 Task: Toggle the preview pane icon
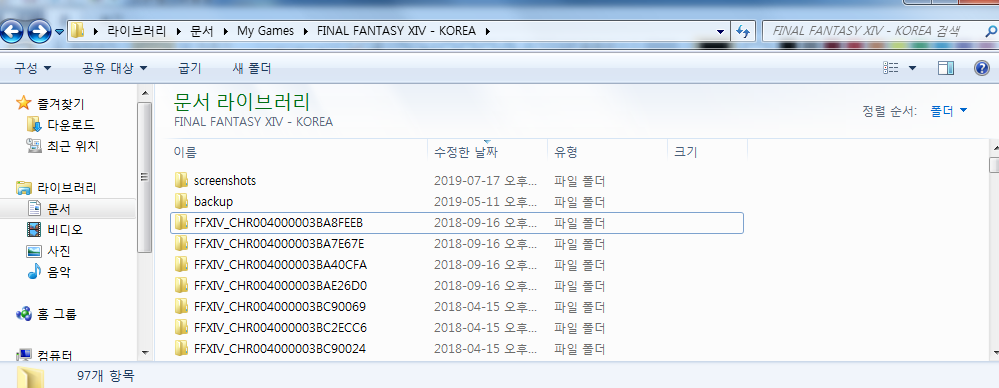pos(947,68)
